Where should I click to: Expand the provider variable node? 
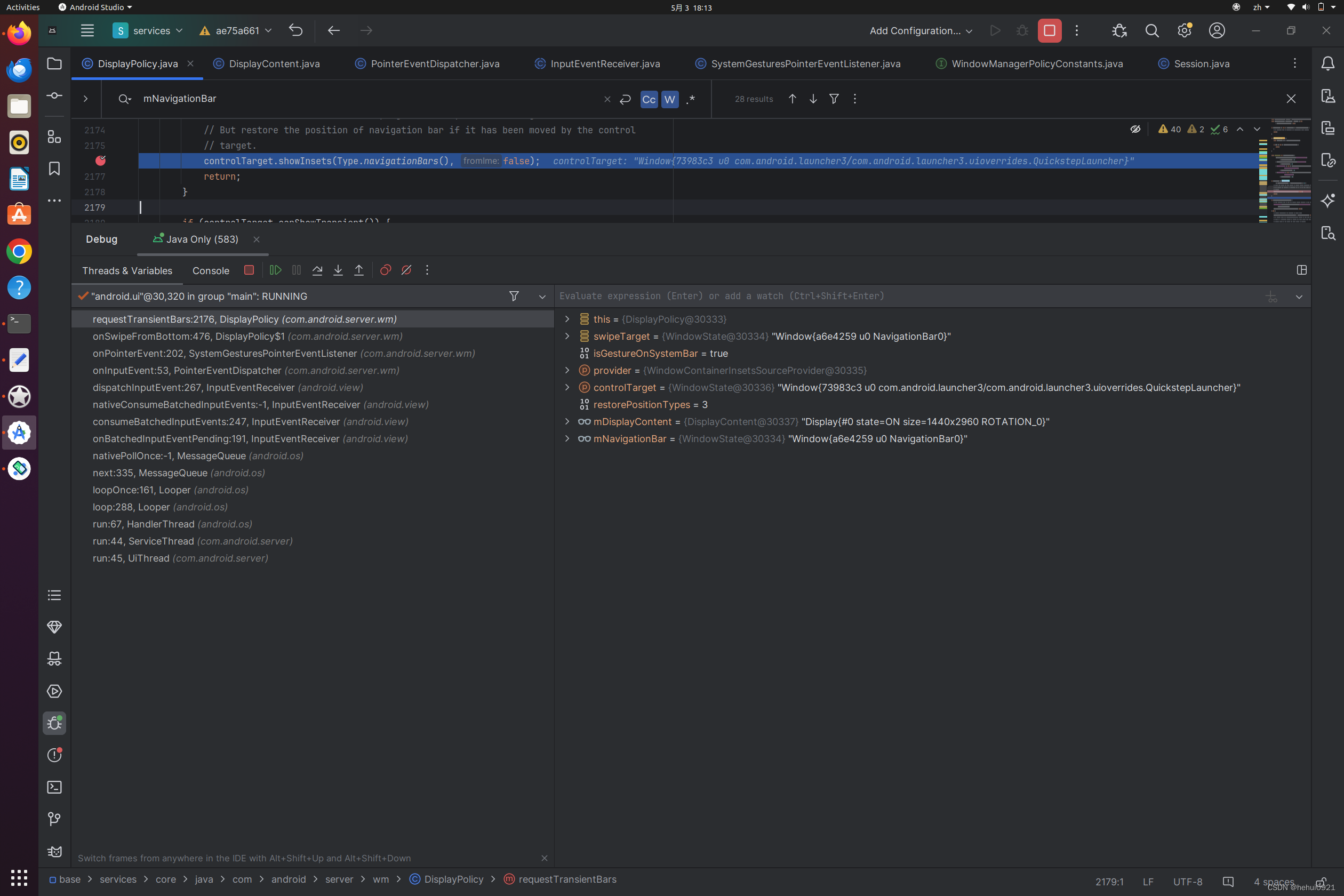click(567, 370)
